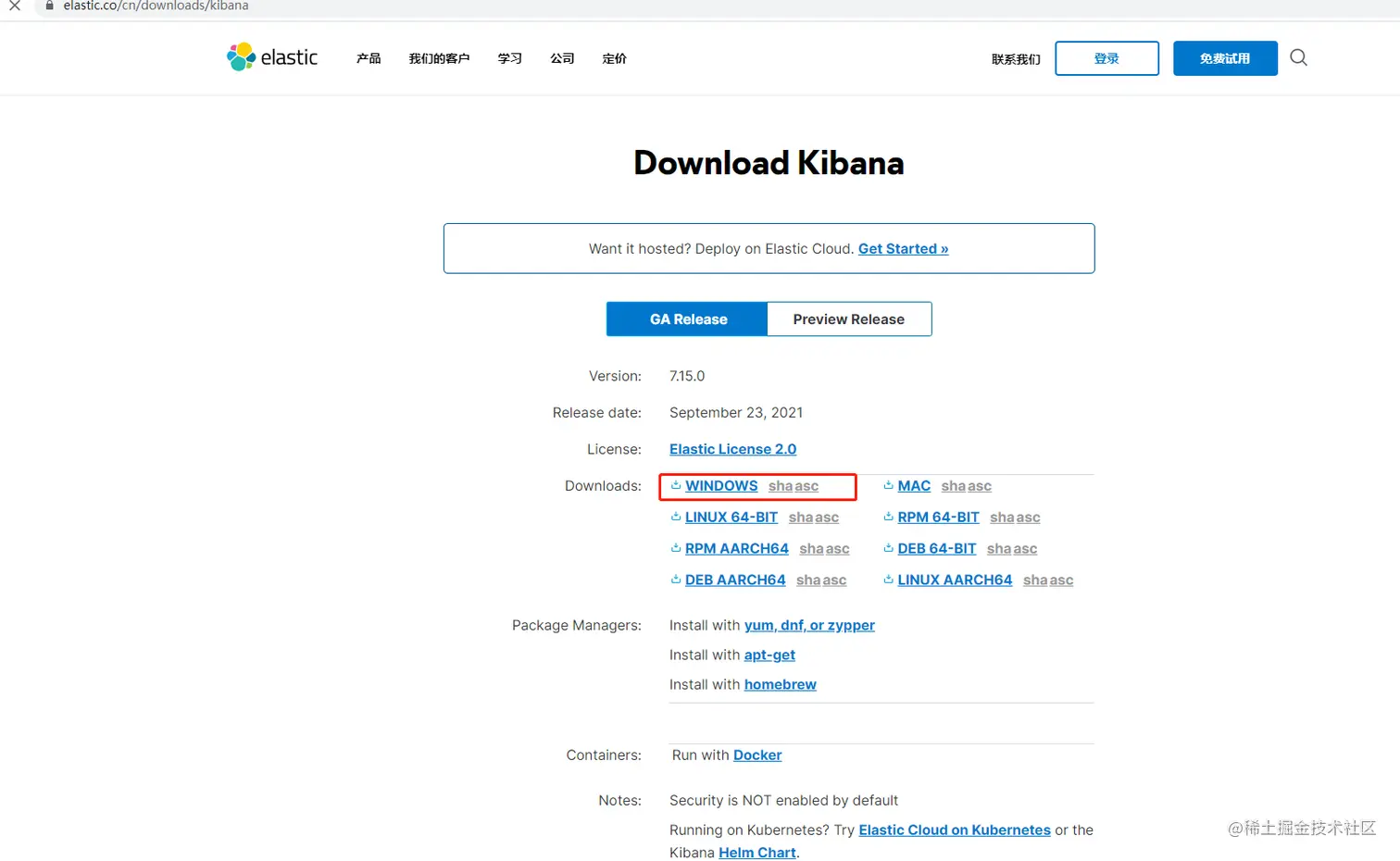Download the RPM 64-BIT package
The image size is (1400, 861).
point(938,518)
